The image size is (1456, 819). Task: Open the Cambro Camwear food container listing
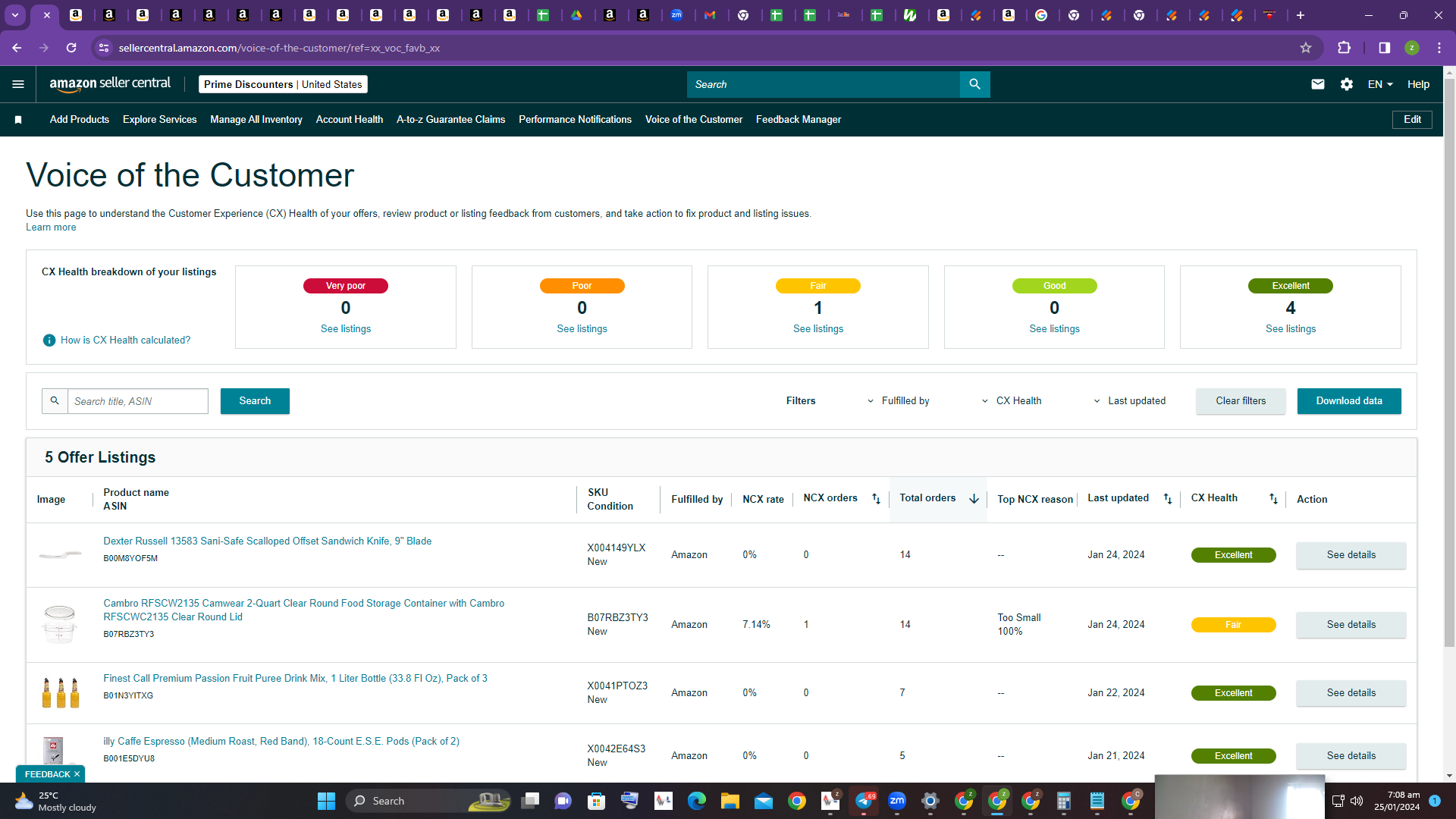pos(303,610)
